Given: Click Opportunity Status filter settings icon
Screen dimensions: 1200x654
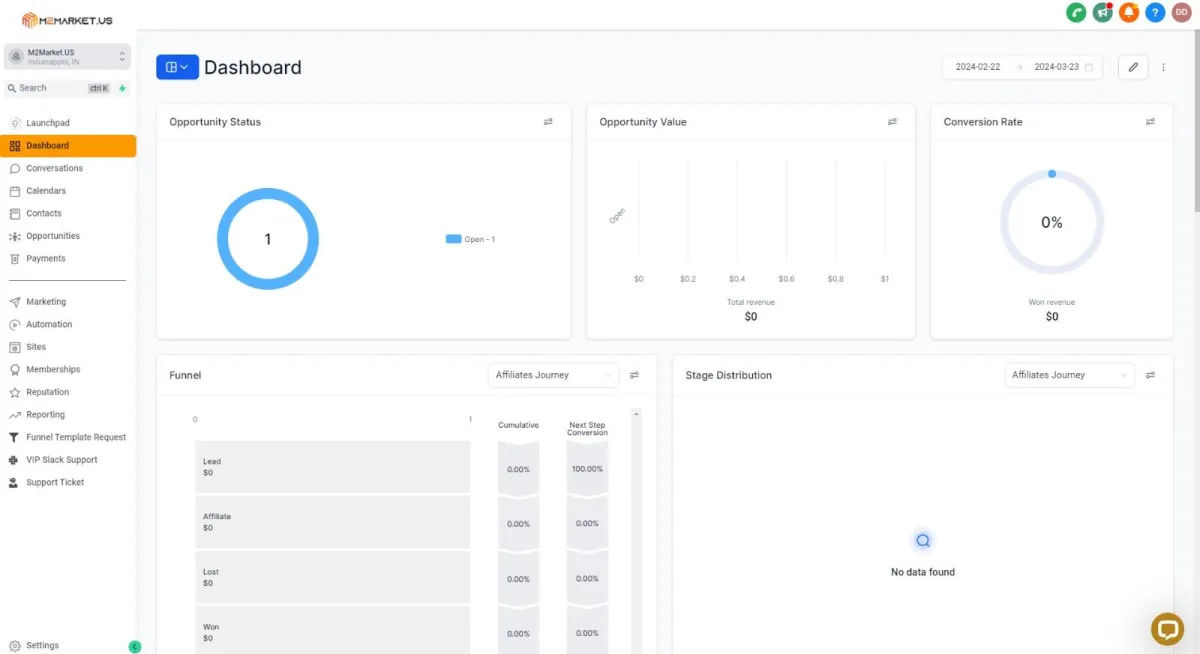Looking at the screenshot, I should point(548,122).
